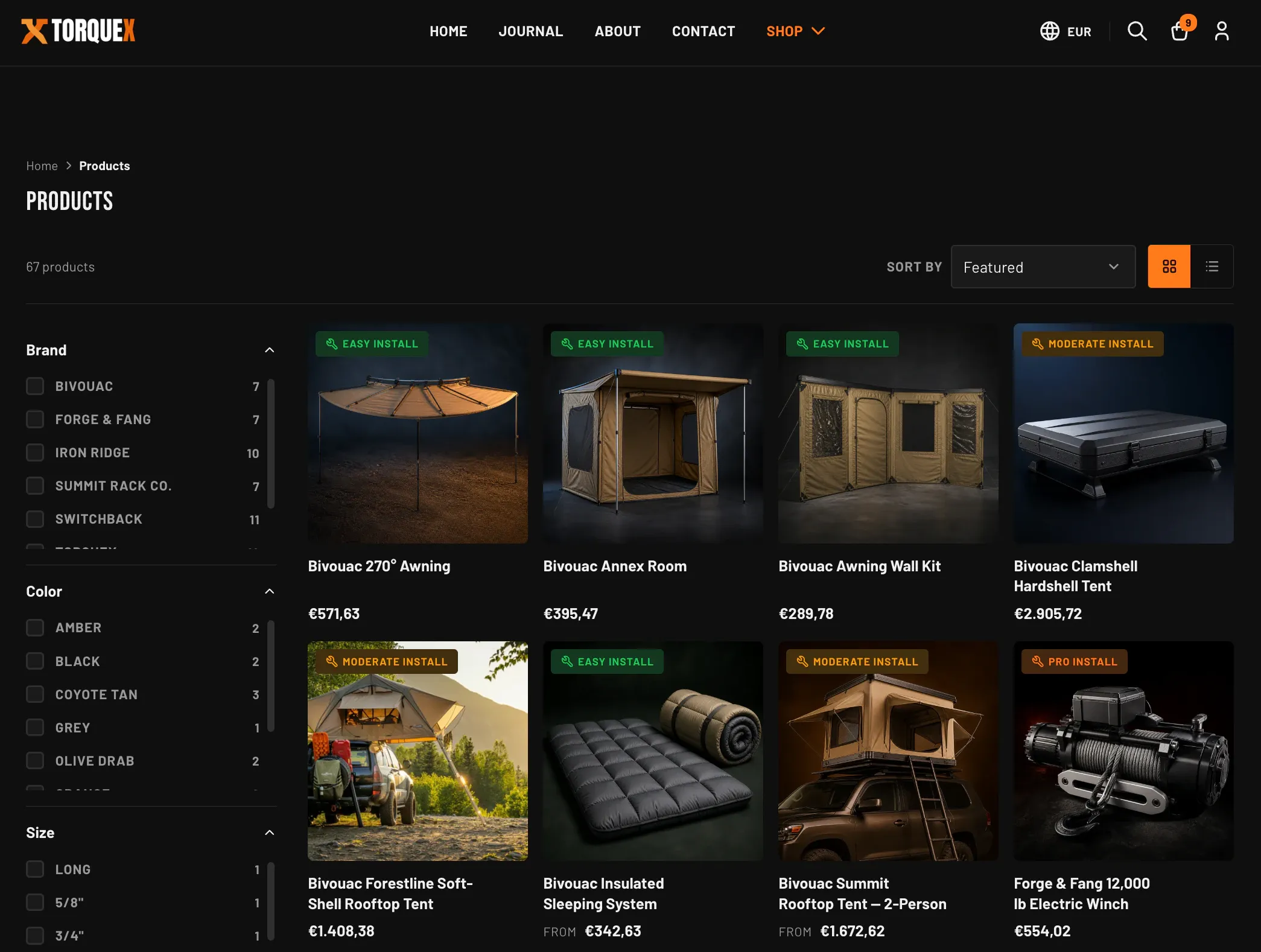The width and height of the screenshot is (1261, 952).
Task: Check the Amber color filter
Action: click(x=35, y=627)
